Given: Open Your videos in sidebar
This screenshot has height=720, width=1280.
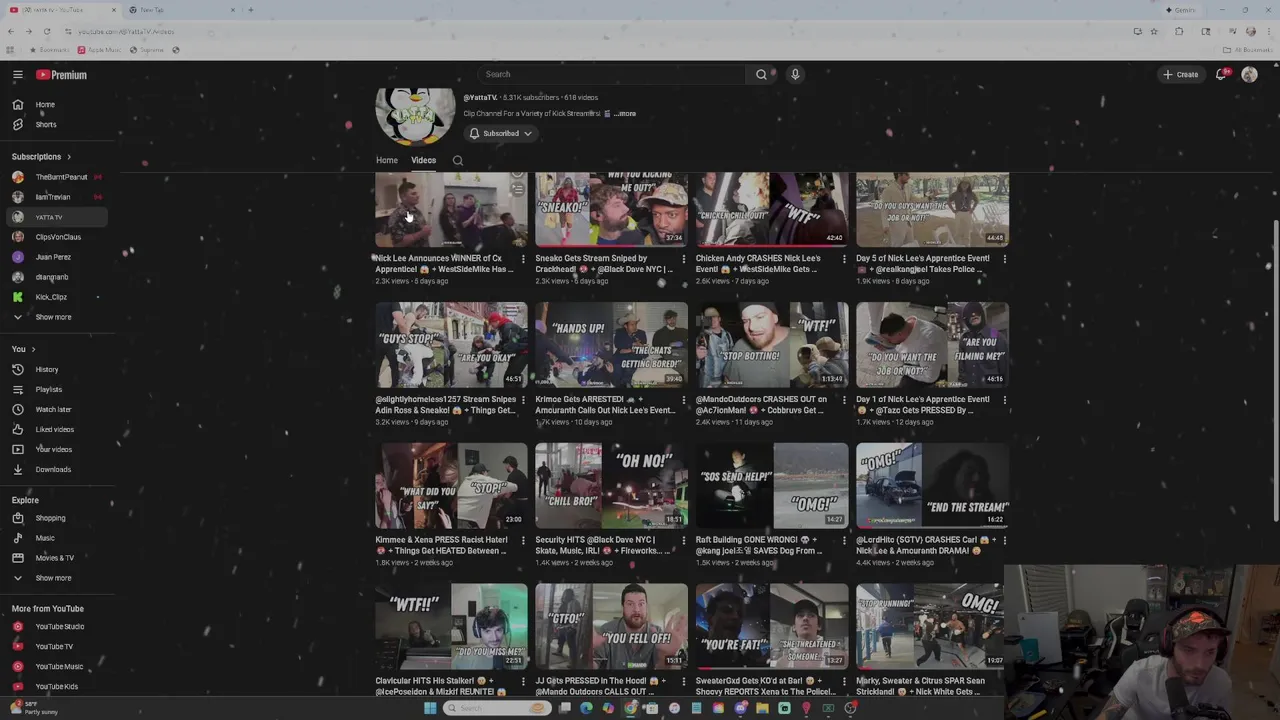Looking at the screenshot, I should (x=53, y=449).
